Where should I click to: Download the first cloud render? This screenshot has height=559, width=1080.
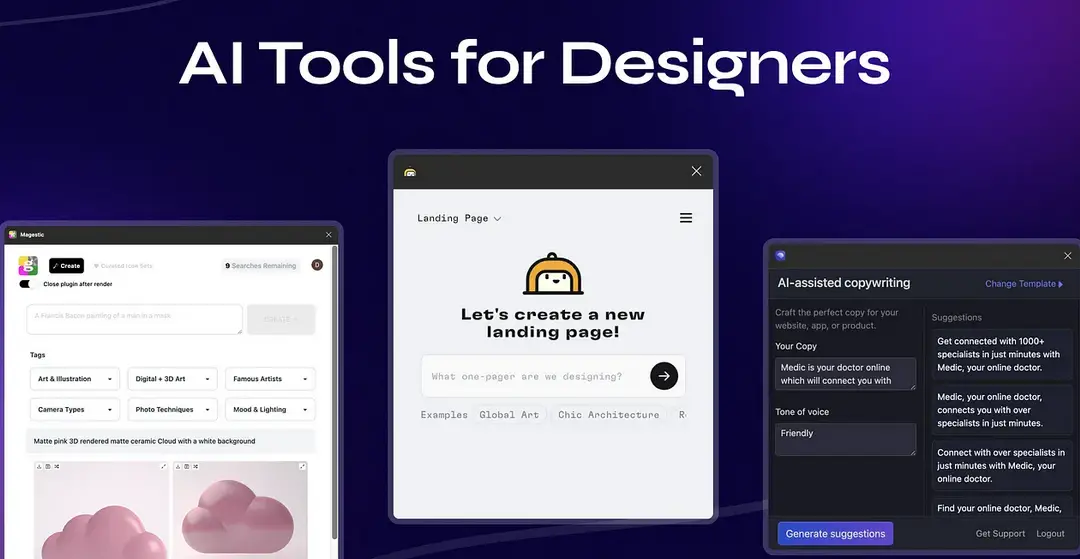(x=39, y=467)
